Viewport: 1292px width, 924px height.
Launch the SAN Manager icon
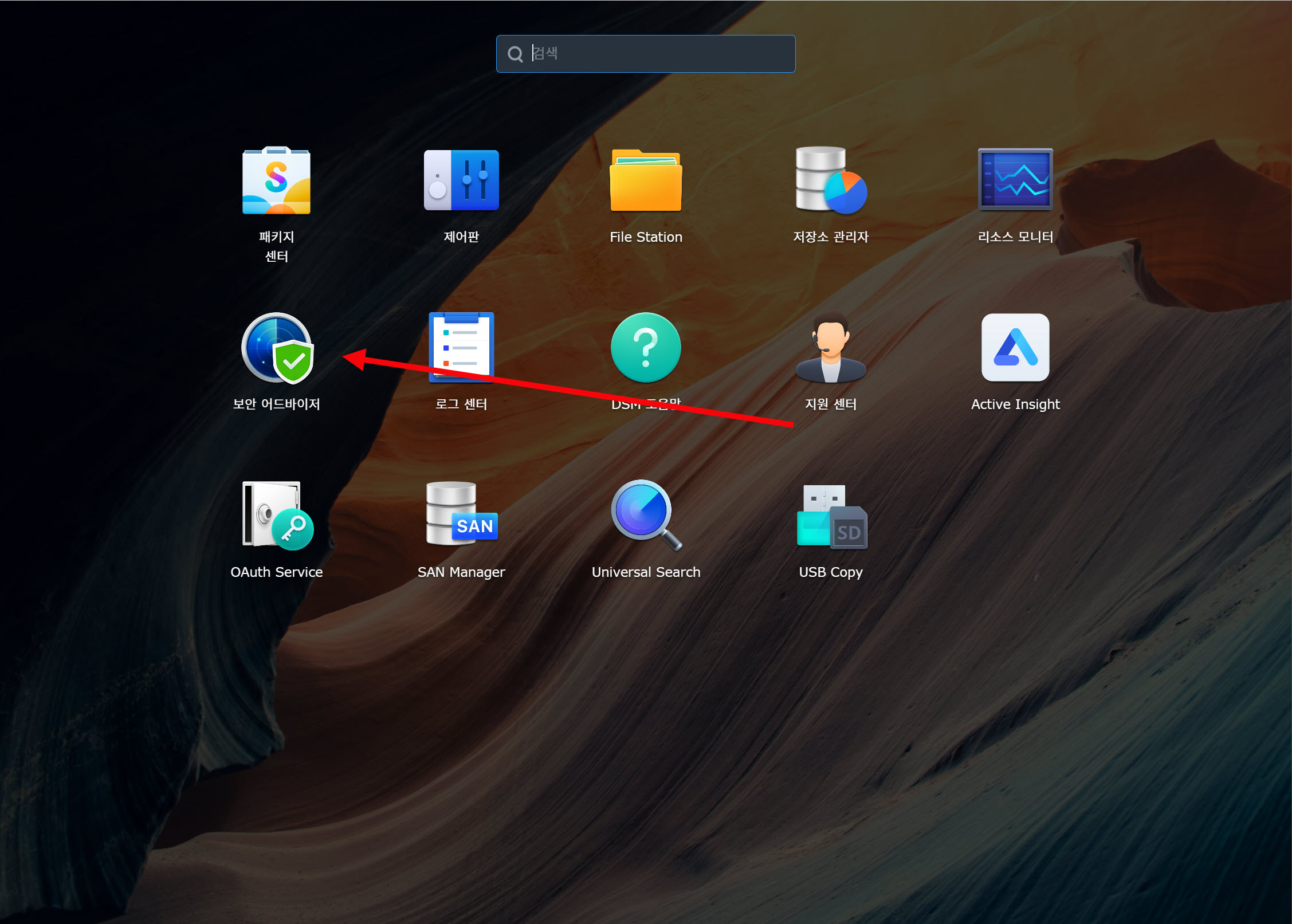(461, 514)
